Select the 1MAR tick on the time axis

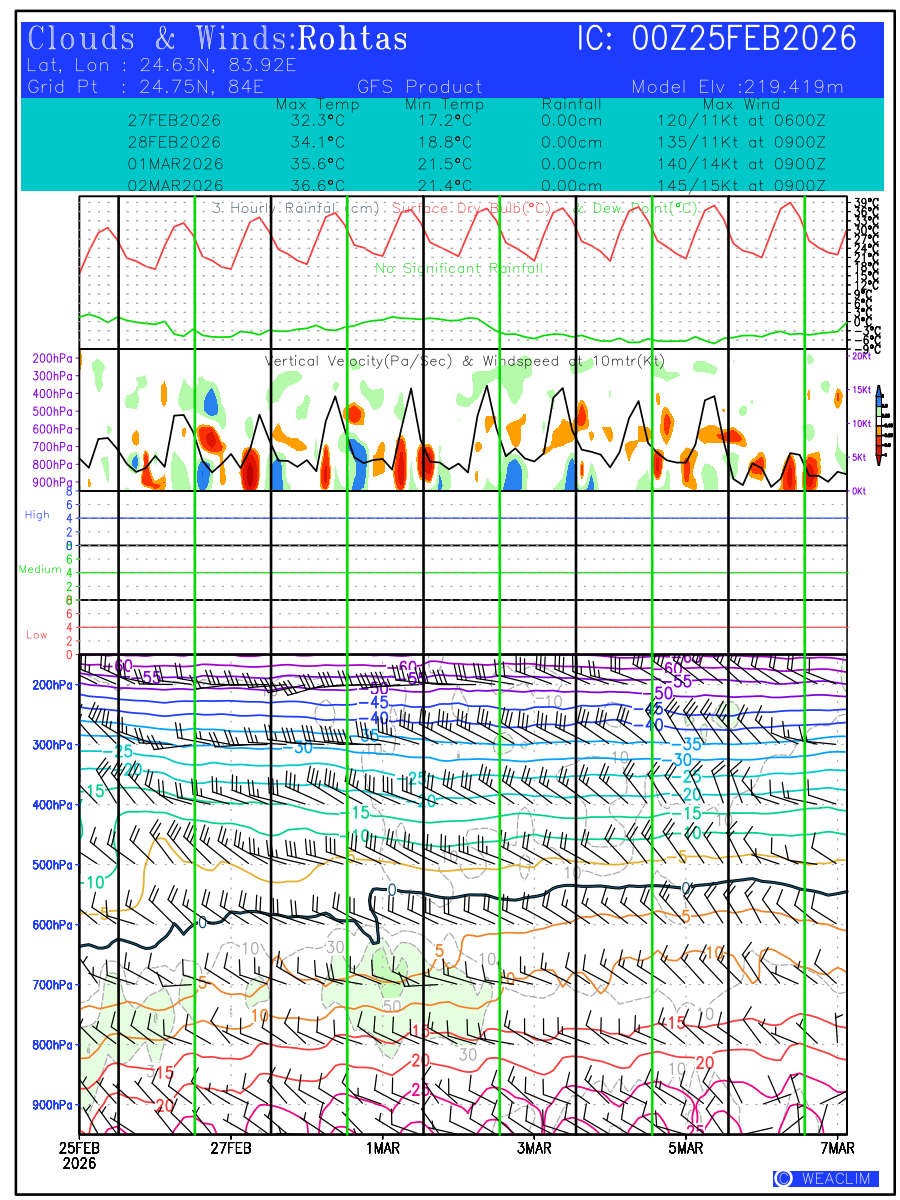point(383,1148)
